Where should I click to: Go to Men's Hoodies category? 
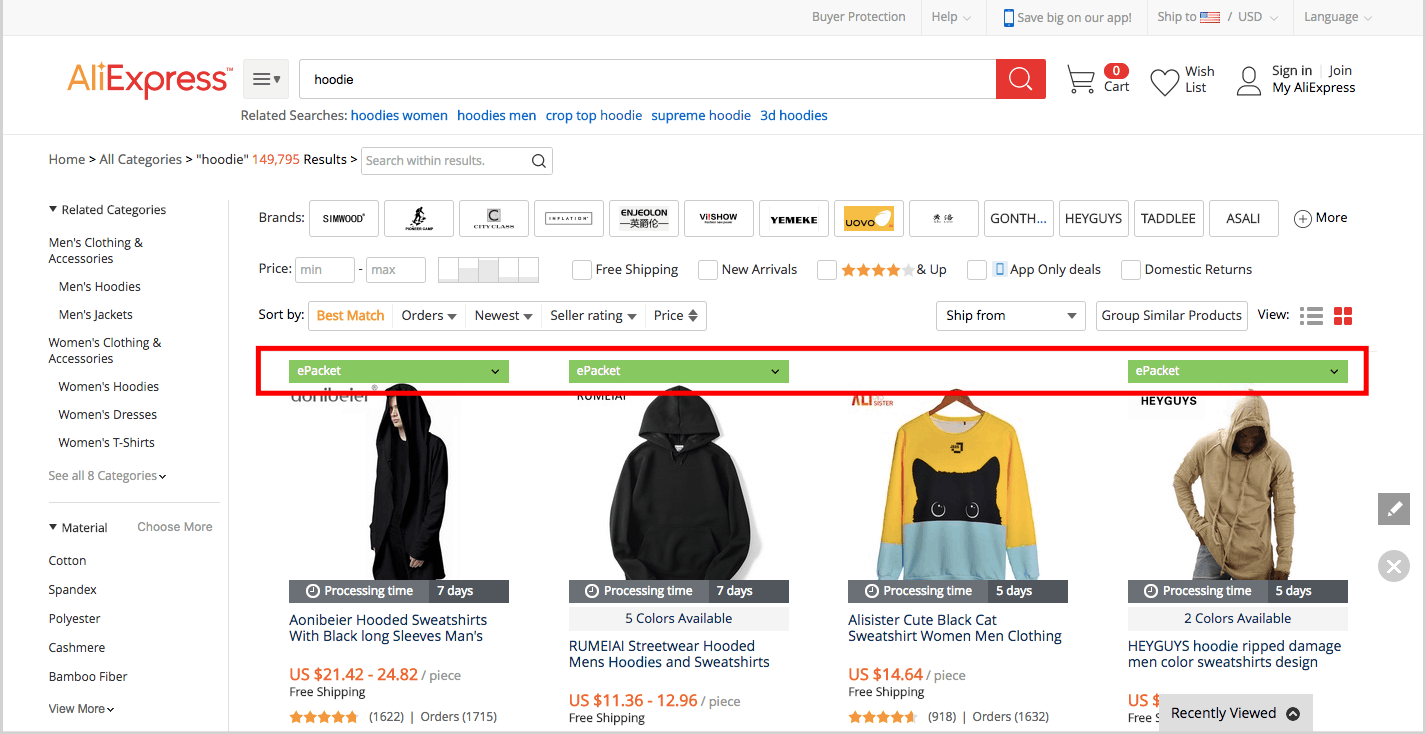pos(100,287)
